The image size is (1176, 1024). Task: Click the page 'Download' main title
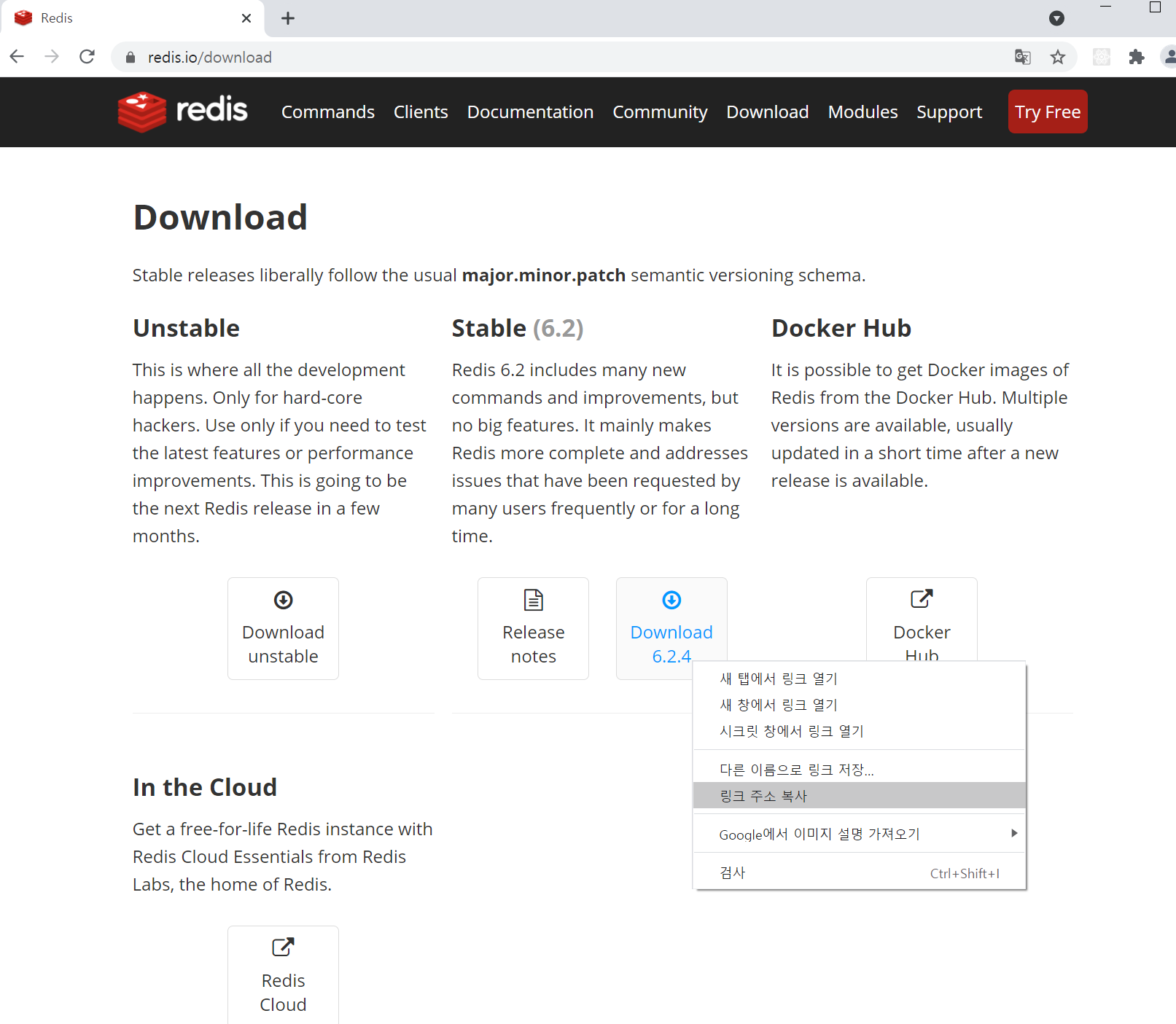coord(220,217)
